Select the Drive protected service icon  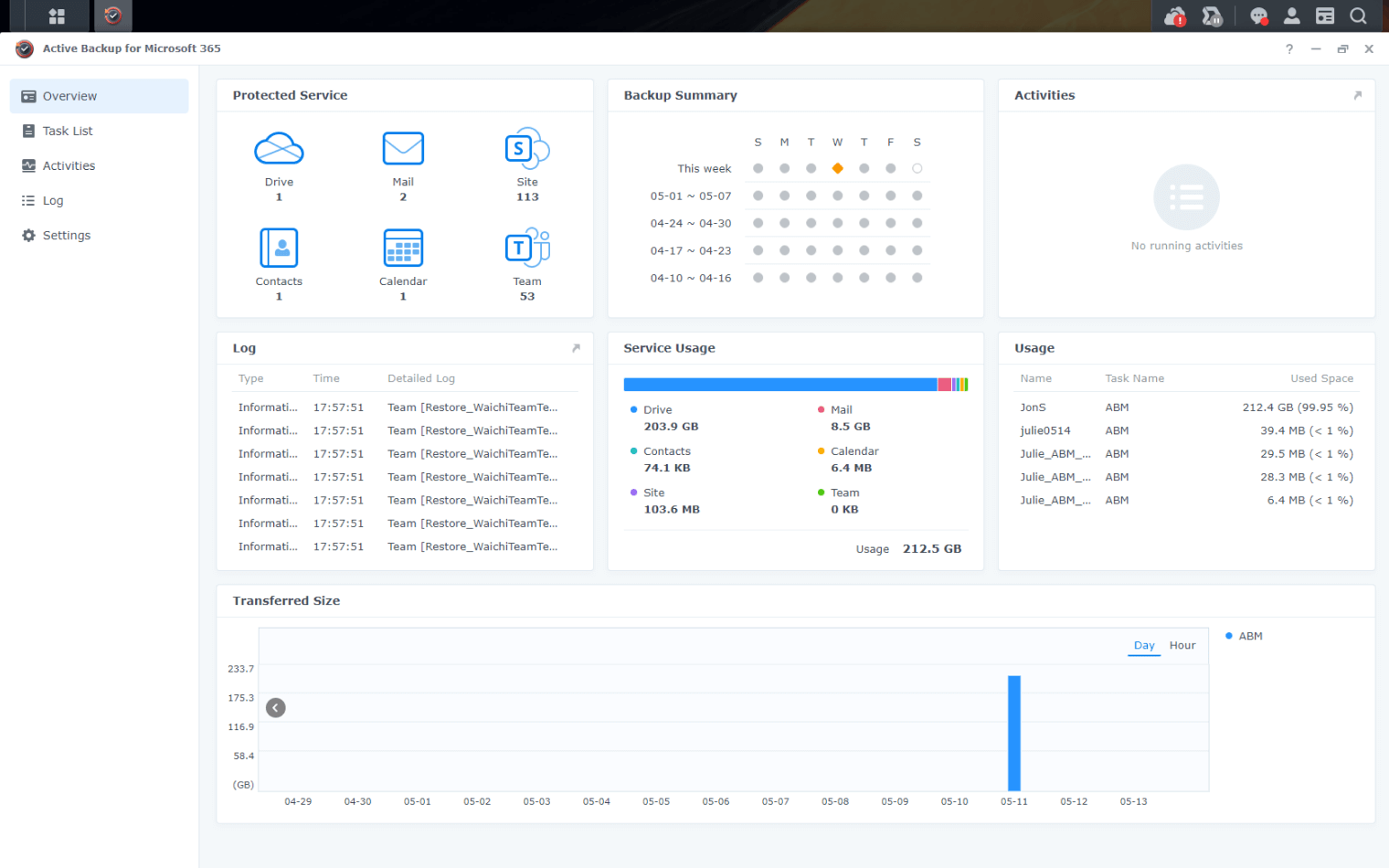pyautogui.click(x=279, y=148)
